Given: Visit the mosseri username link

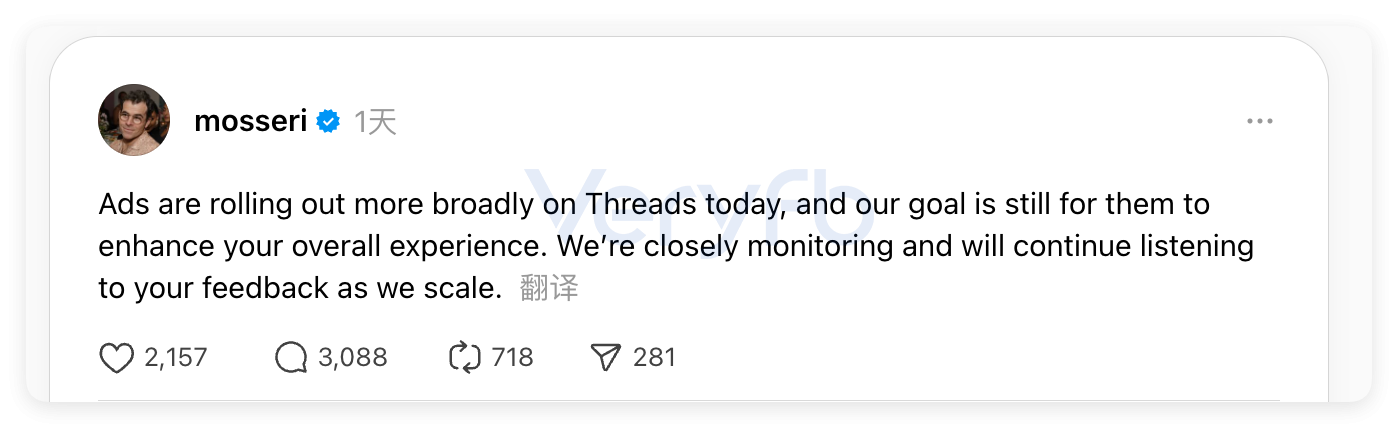Looking at the screenshot, I should 251,122.
